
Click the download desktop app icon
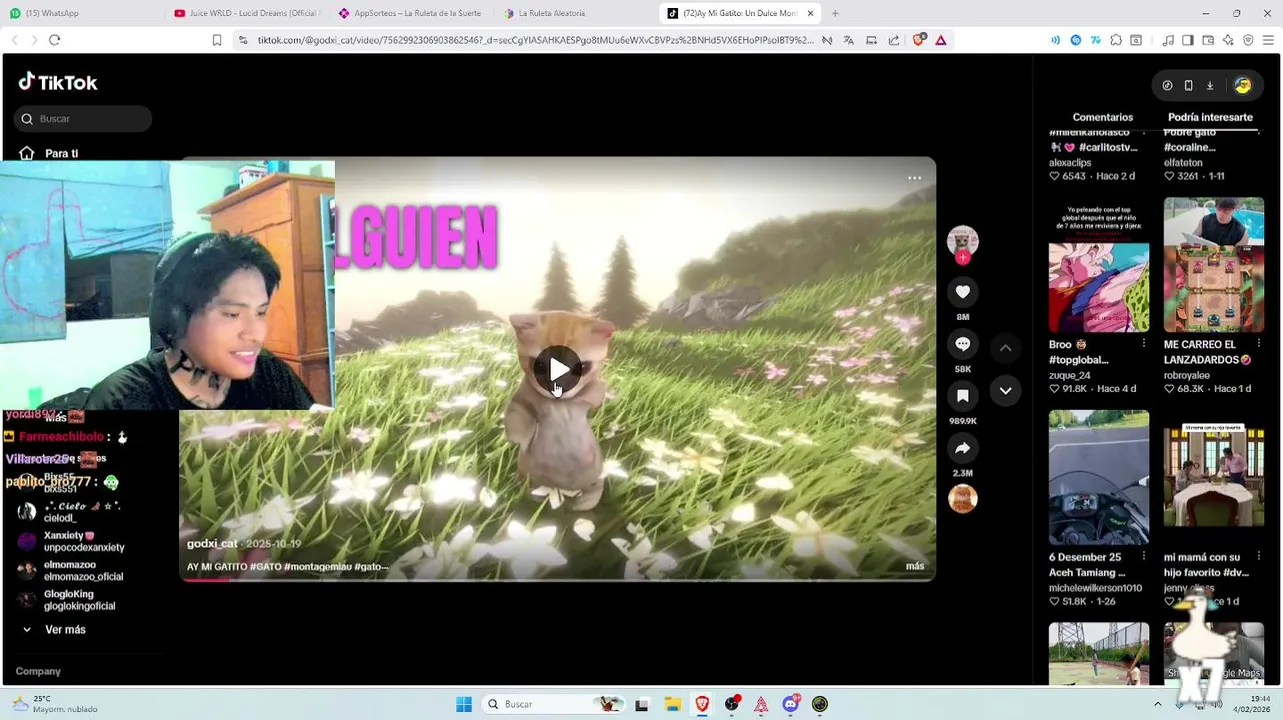[x=1209, y=85]
